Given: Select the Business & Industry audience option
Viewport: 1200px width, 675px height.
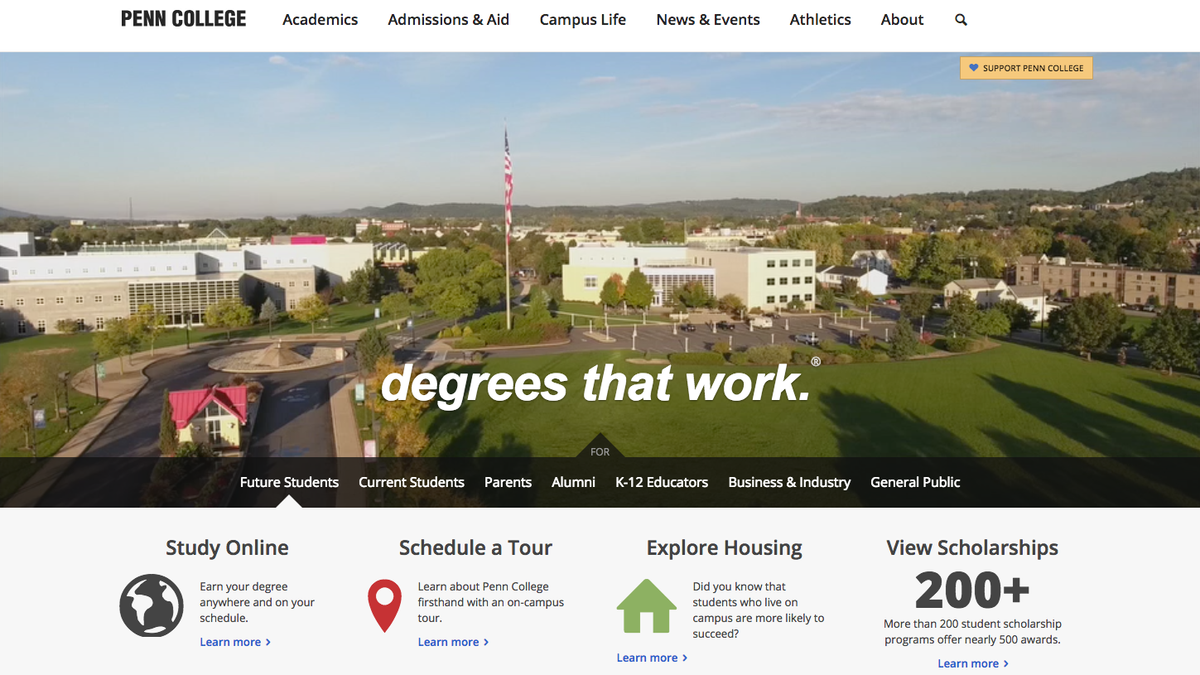Looking at the screenshot, I should (789, 482).
